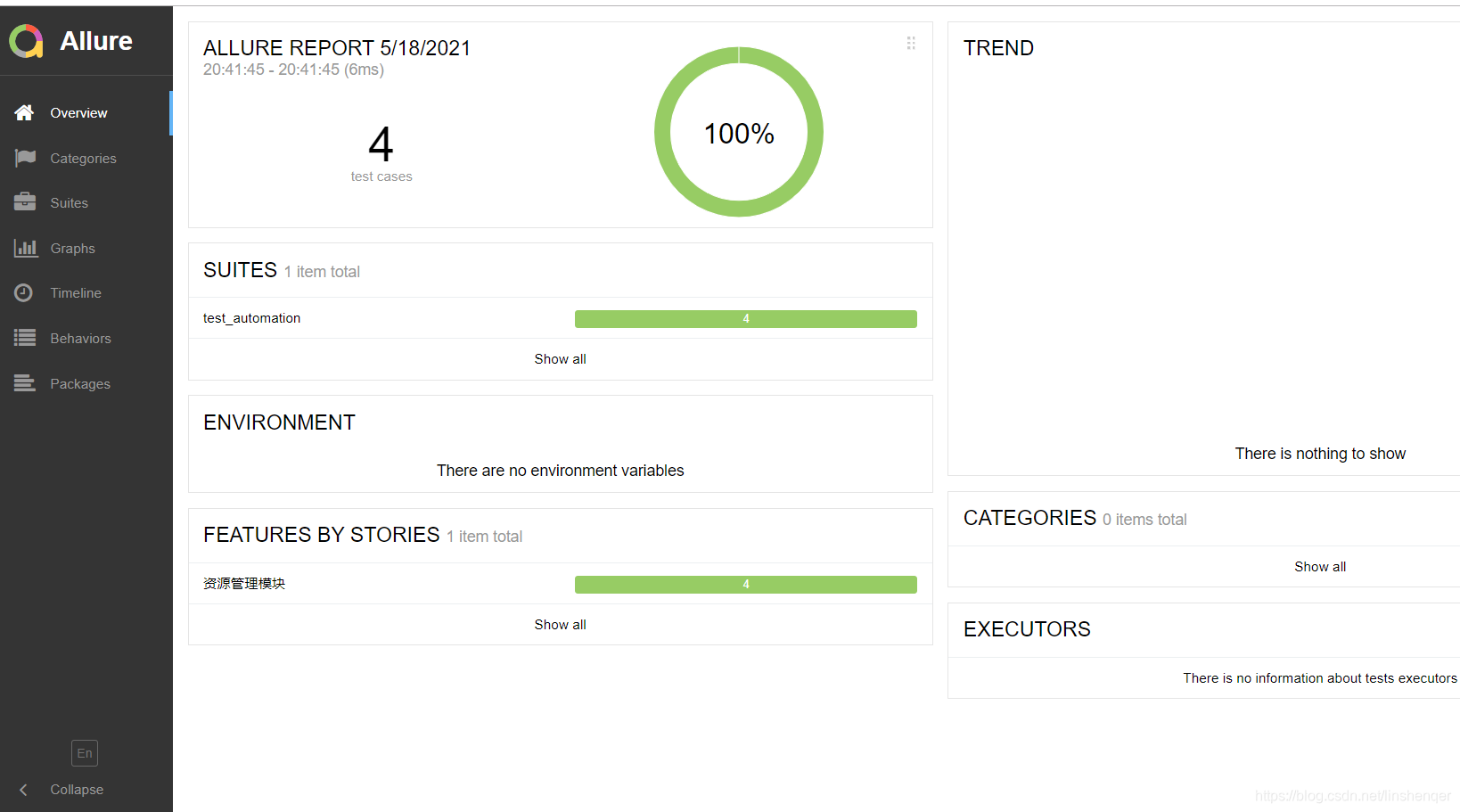Click the 20:41:45 report time range text
The width and height of the screenshot is (1460, 812).
click(x=293, y=70)
